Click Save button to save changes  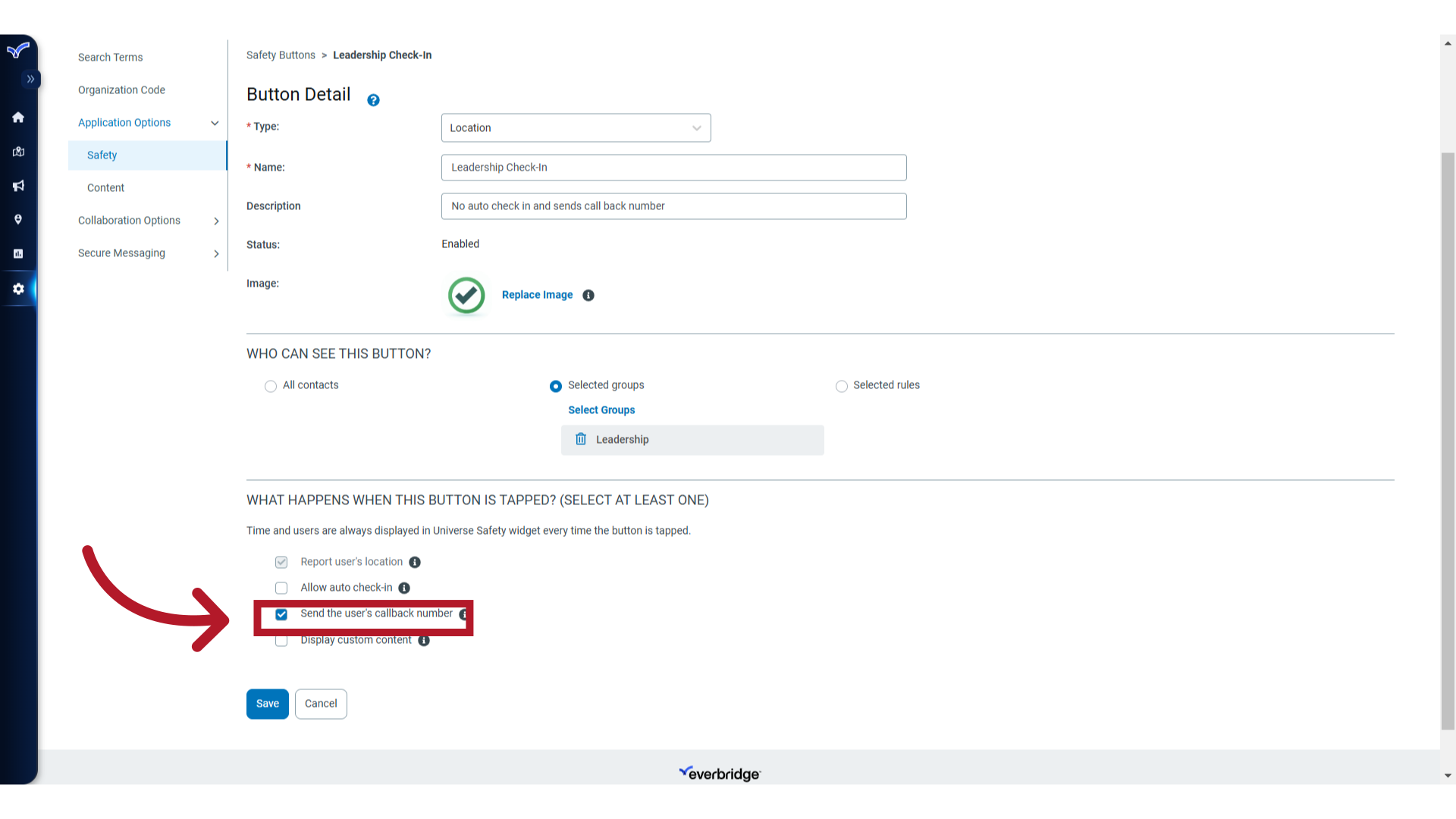coord(267,702)
